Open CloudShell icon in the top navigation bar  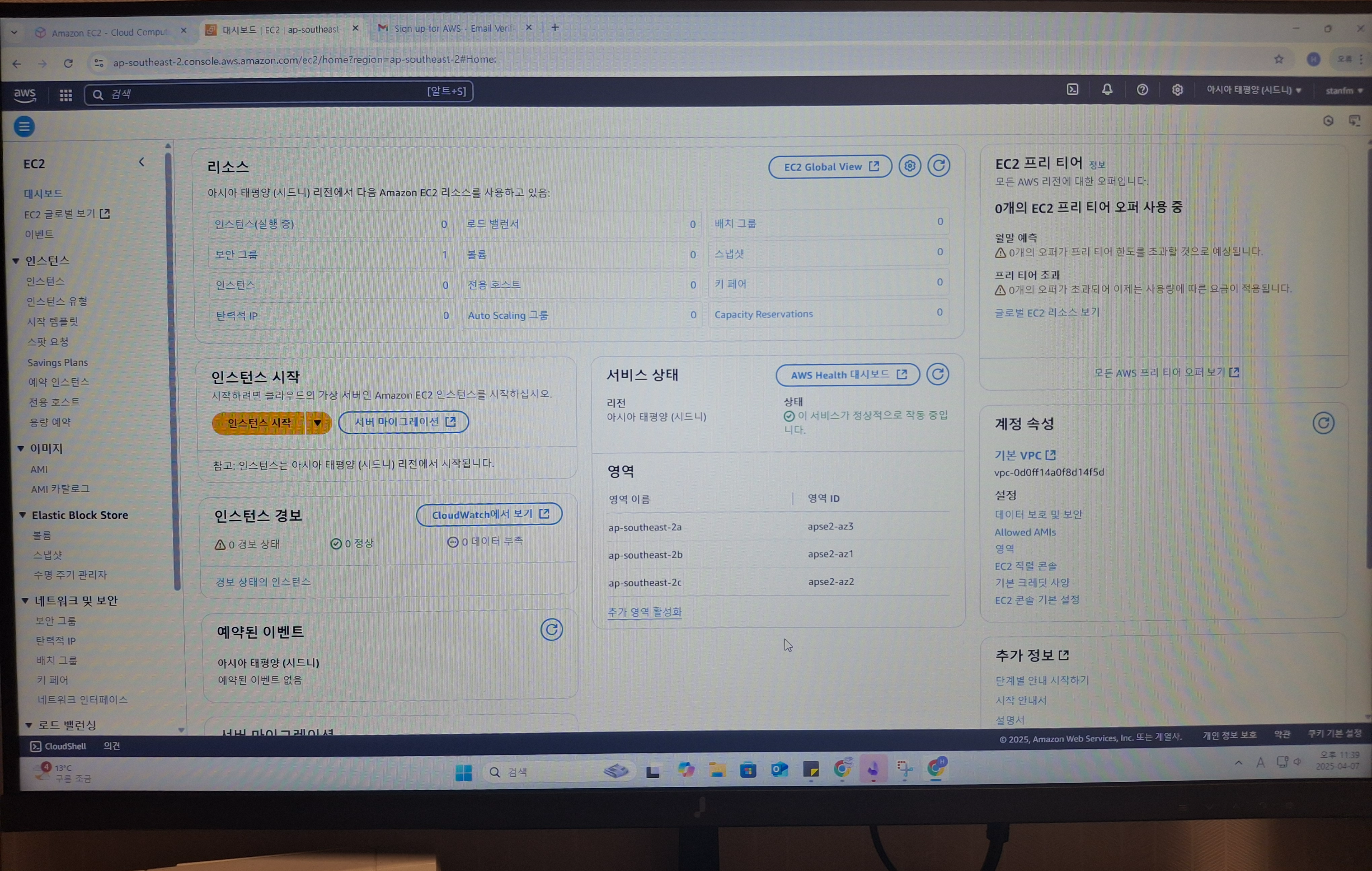1072,90
